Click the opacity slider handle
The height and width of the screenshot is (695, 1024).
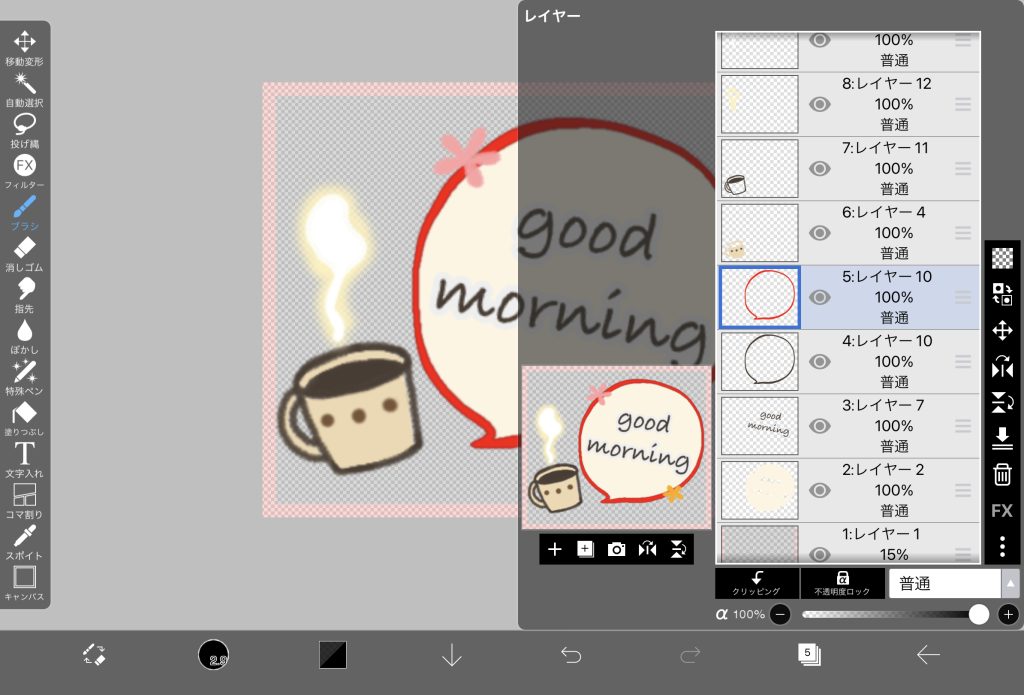tap(979, 615)
